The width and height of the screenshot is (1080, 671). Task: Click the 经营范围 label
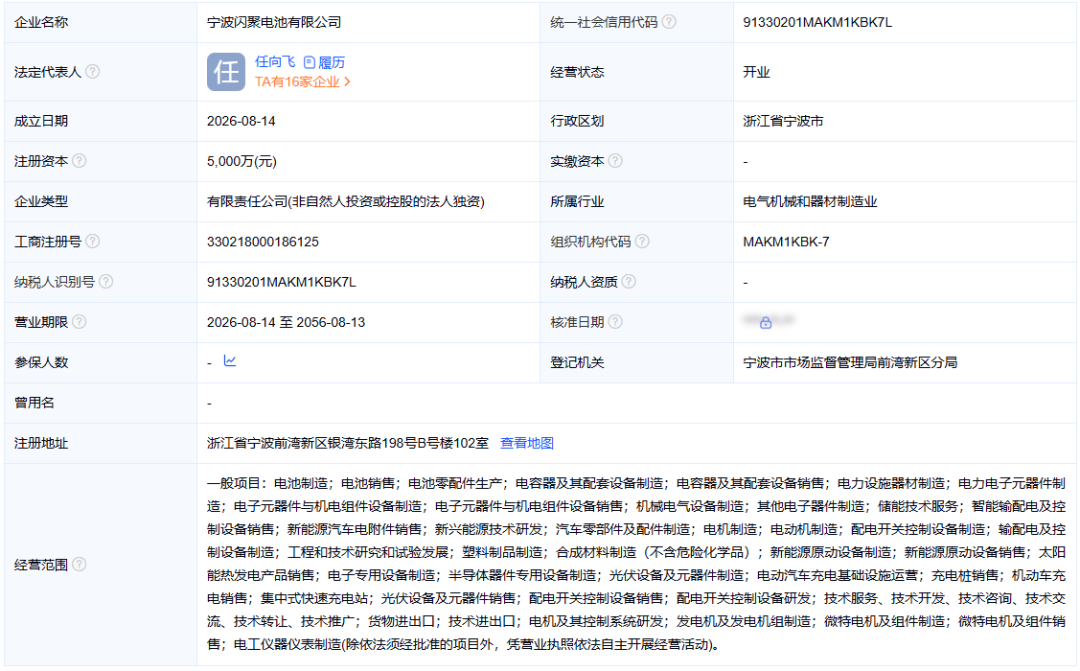click(41, 565)
